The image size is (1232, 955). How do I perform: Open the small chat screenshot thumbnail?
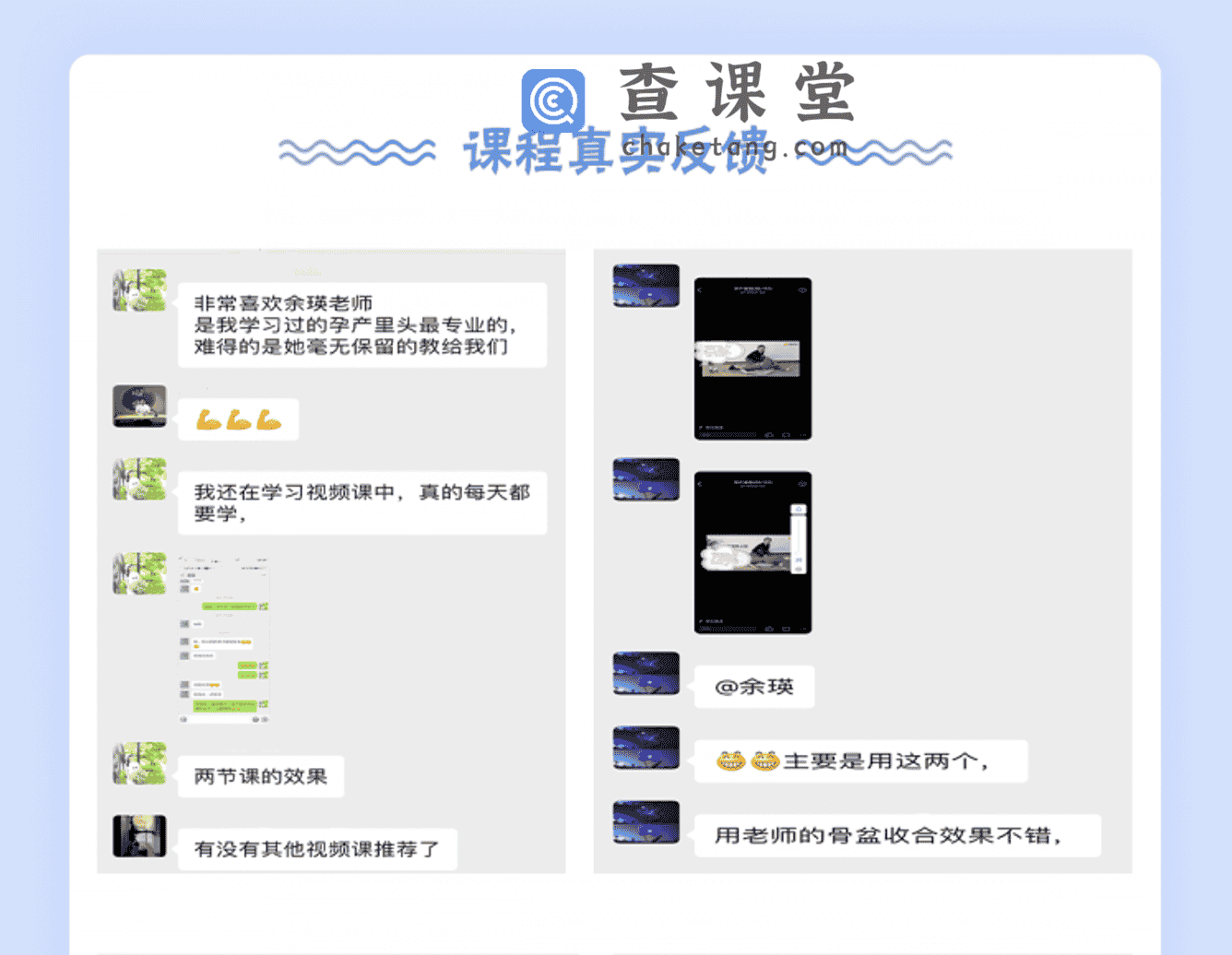pos(224,640)
